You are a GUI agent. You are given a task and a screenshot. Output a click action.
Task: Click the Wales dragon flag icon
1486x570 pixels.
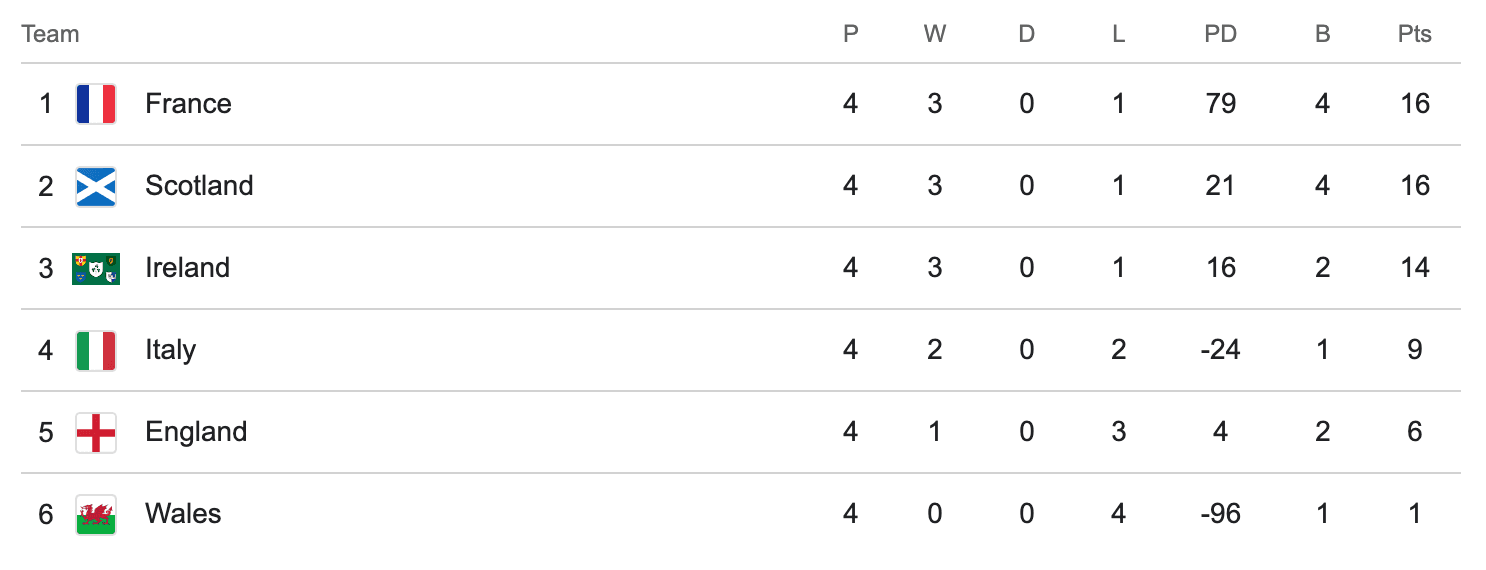pos(96,514)
